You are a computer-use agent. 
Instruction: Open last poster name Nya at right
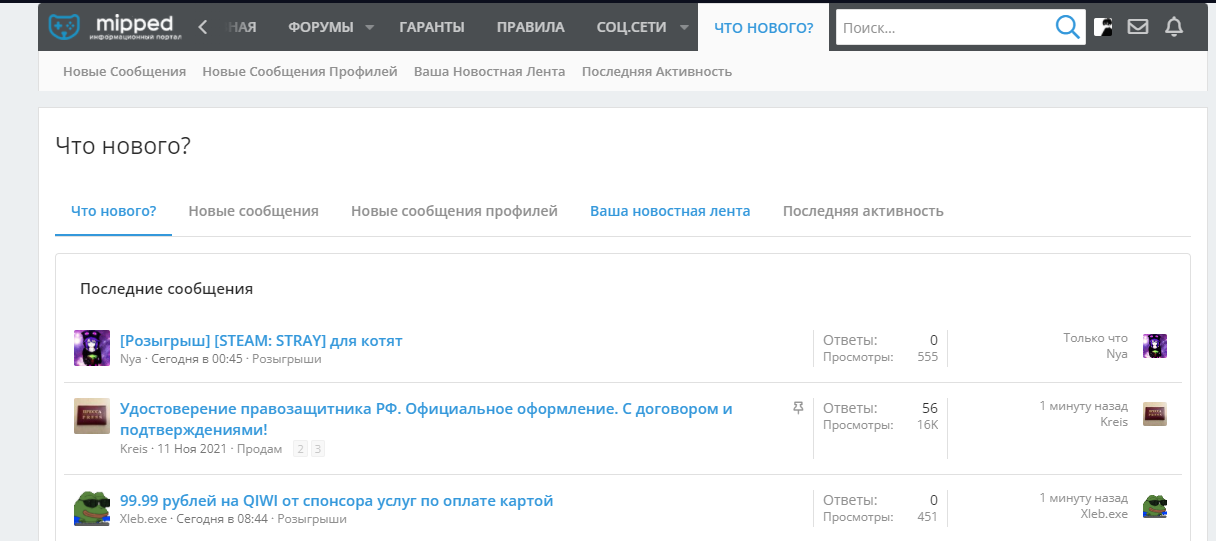[x=1117, y=354]
